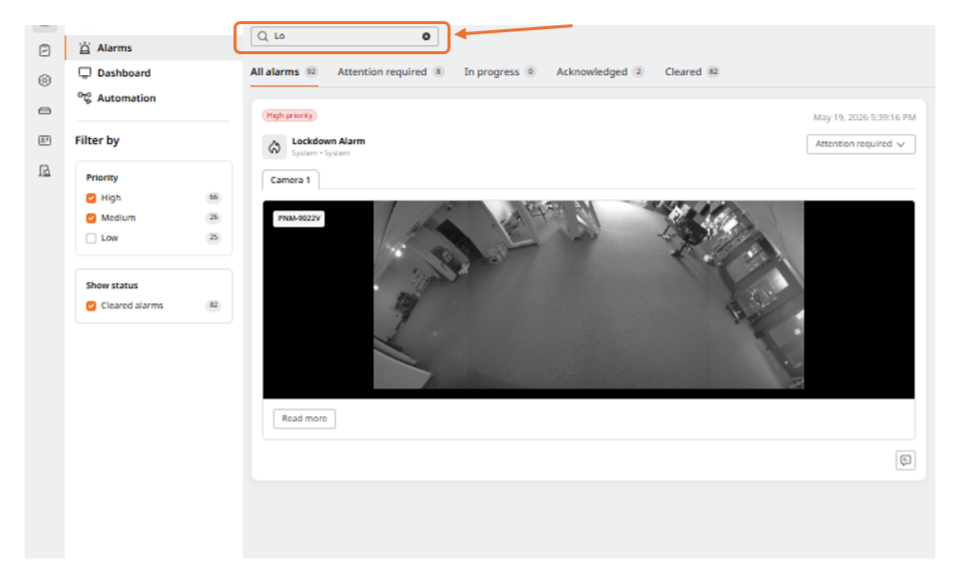The width and height of the screenshot is (966, 582).
Task: Switch to the In progress tab
Action: coord(500,72)
